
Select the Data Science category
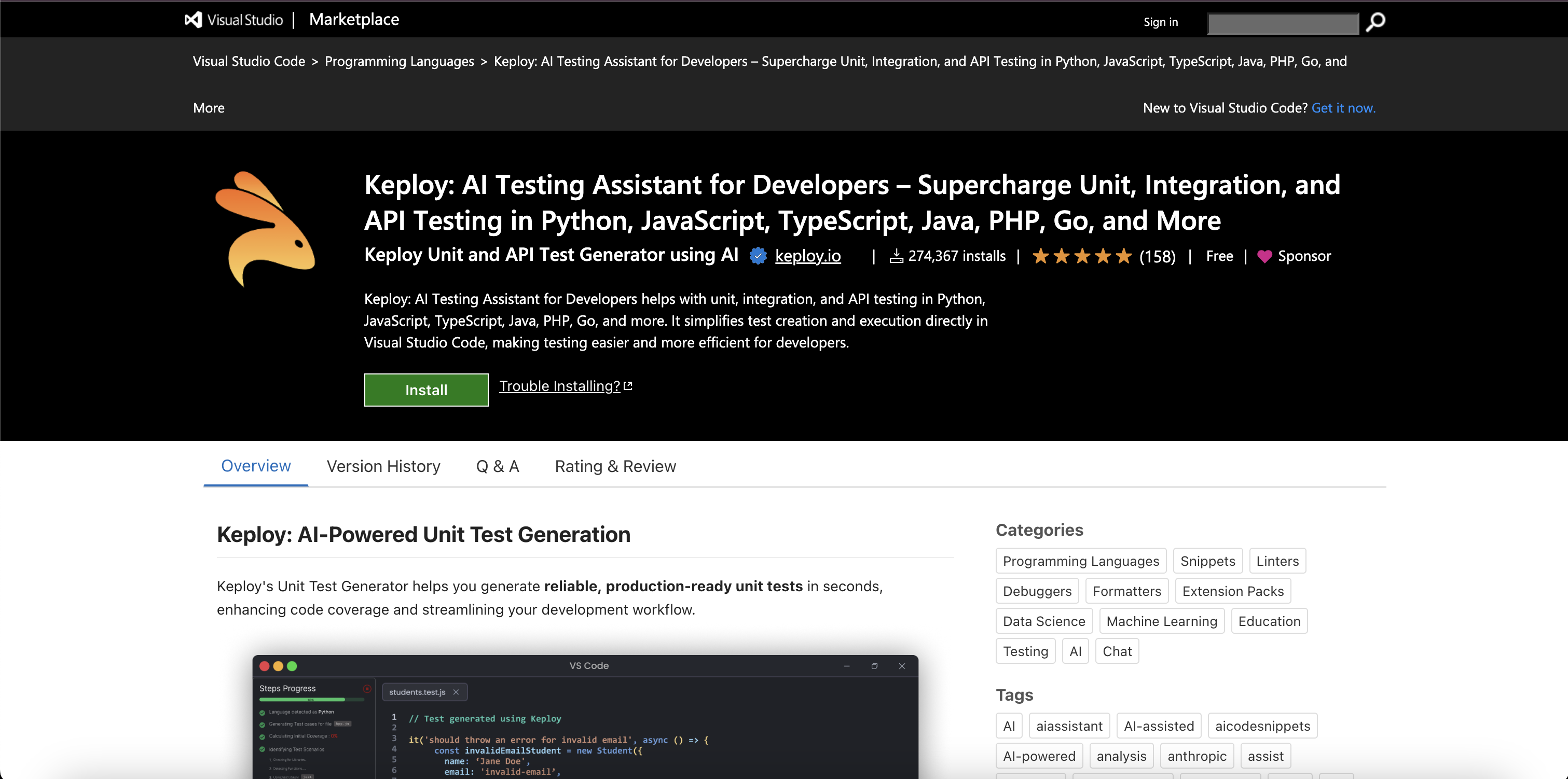tap(1044, 621)
